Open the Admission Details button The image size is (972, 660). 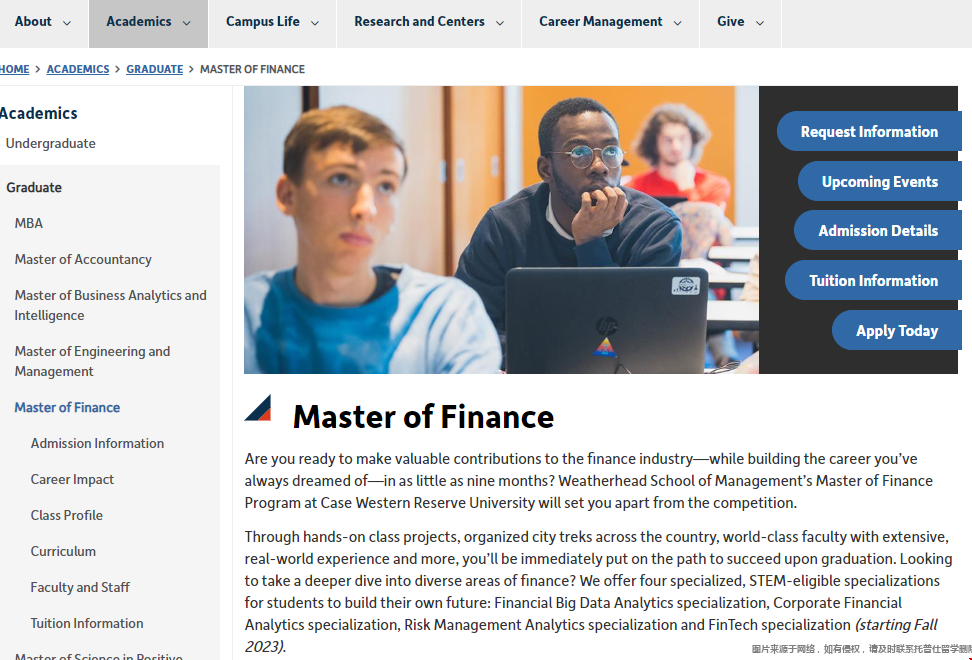[x=878, y=231]
